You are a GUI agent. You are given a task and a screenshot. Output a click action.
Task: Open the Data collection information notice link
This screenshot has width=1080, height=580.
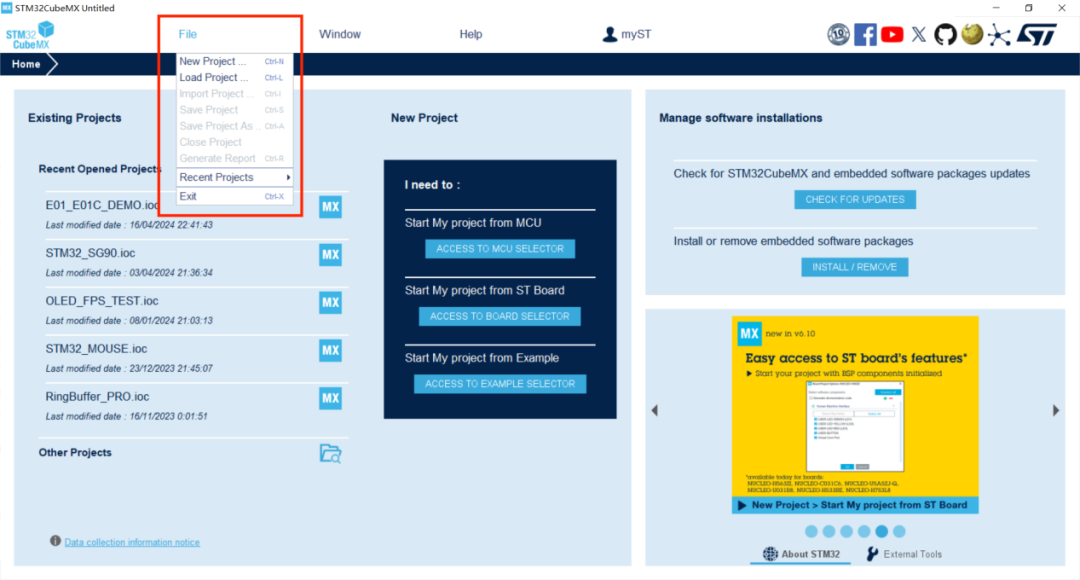[x=132, y=542]
